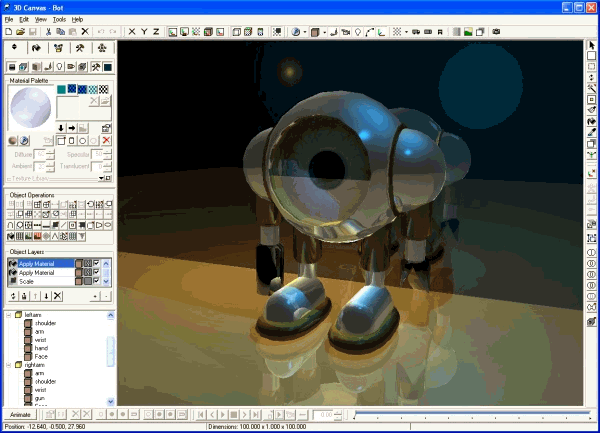Pick the teal color swatch in Material Palette
The image size is (600, 433).
pos(62,89)
